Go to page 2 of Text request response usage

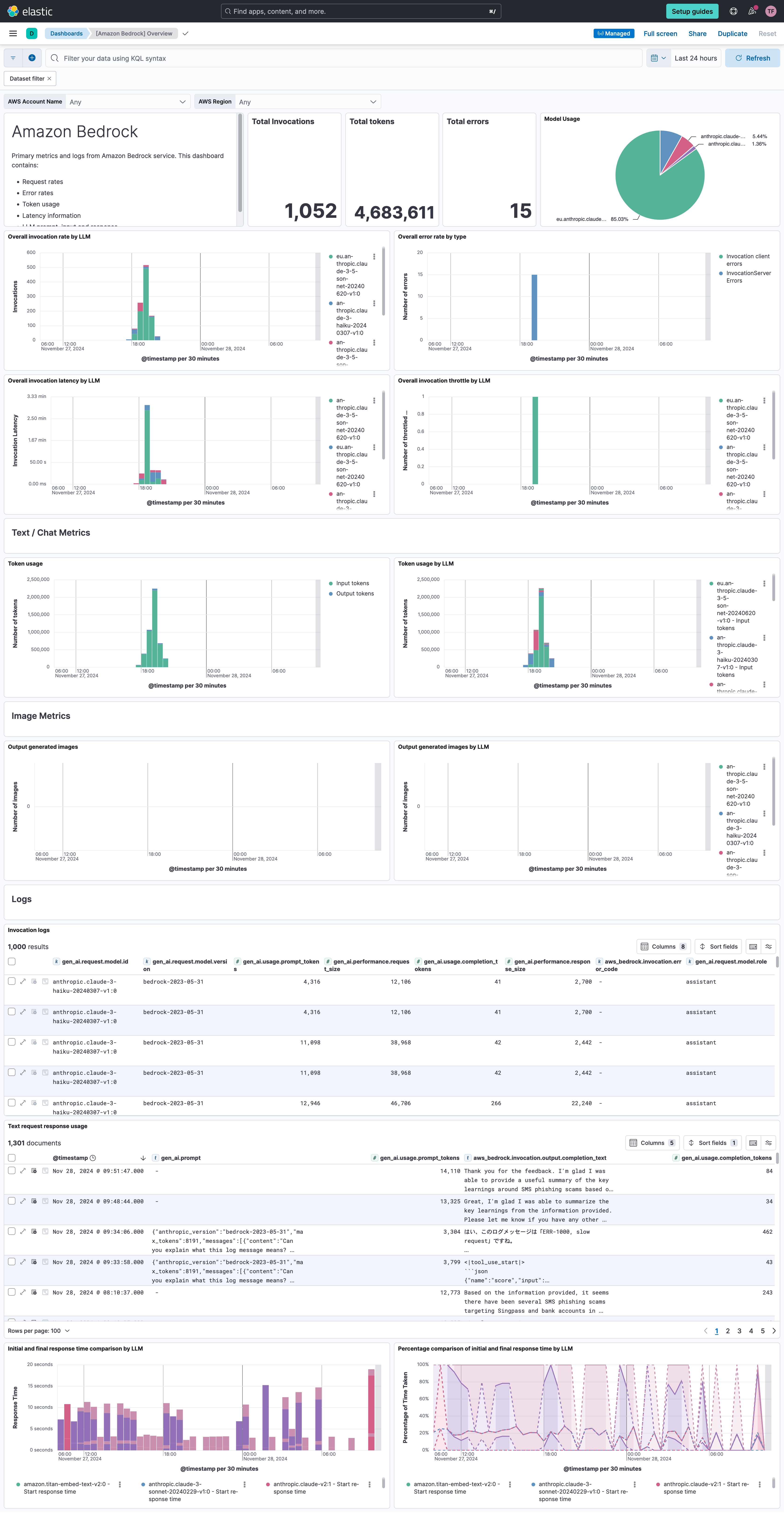coord(728,1330)
